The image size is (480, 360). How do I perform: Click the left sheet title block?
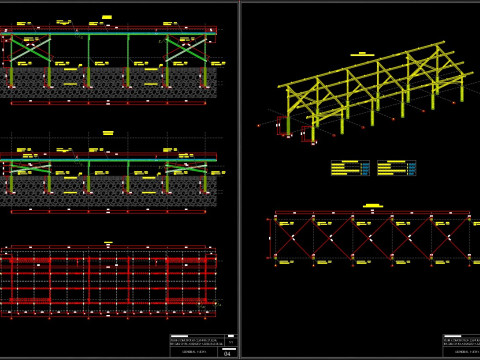pyautogui.click(x=204, y=346)
